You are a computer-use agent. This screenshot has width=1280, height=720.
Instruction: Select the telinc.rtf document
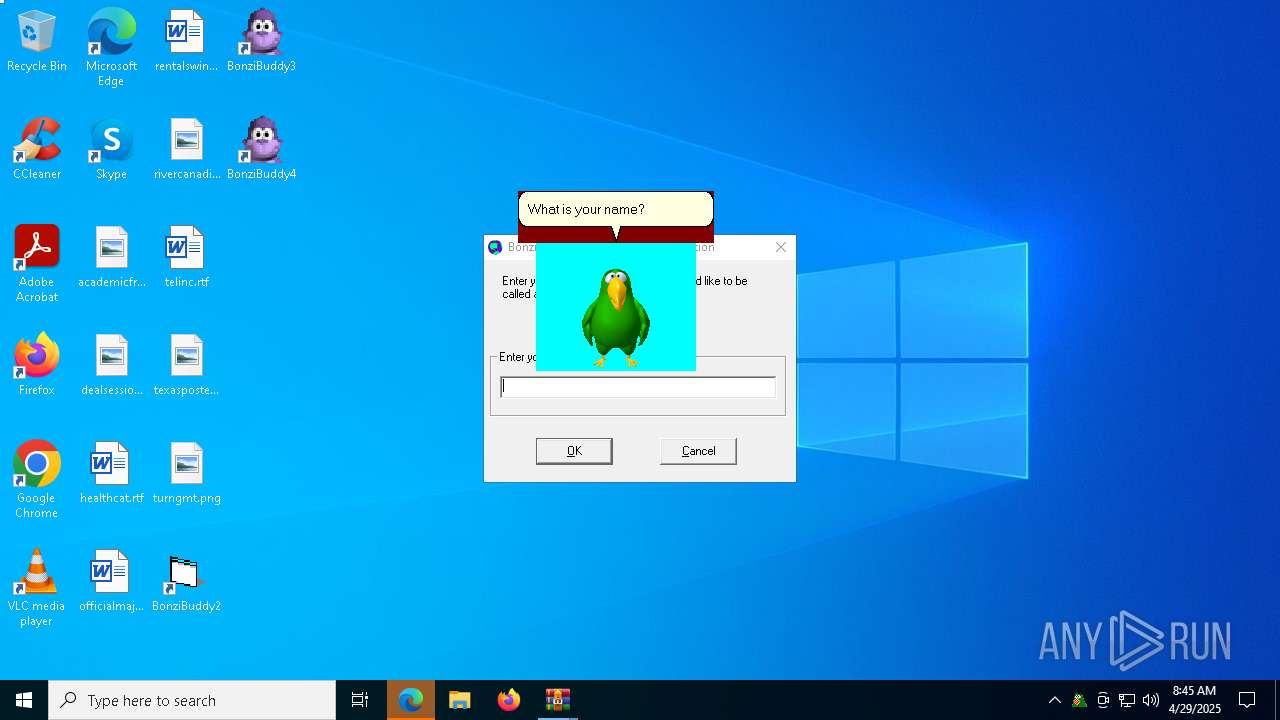[x=186, y=258]
